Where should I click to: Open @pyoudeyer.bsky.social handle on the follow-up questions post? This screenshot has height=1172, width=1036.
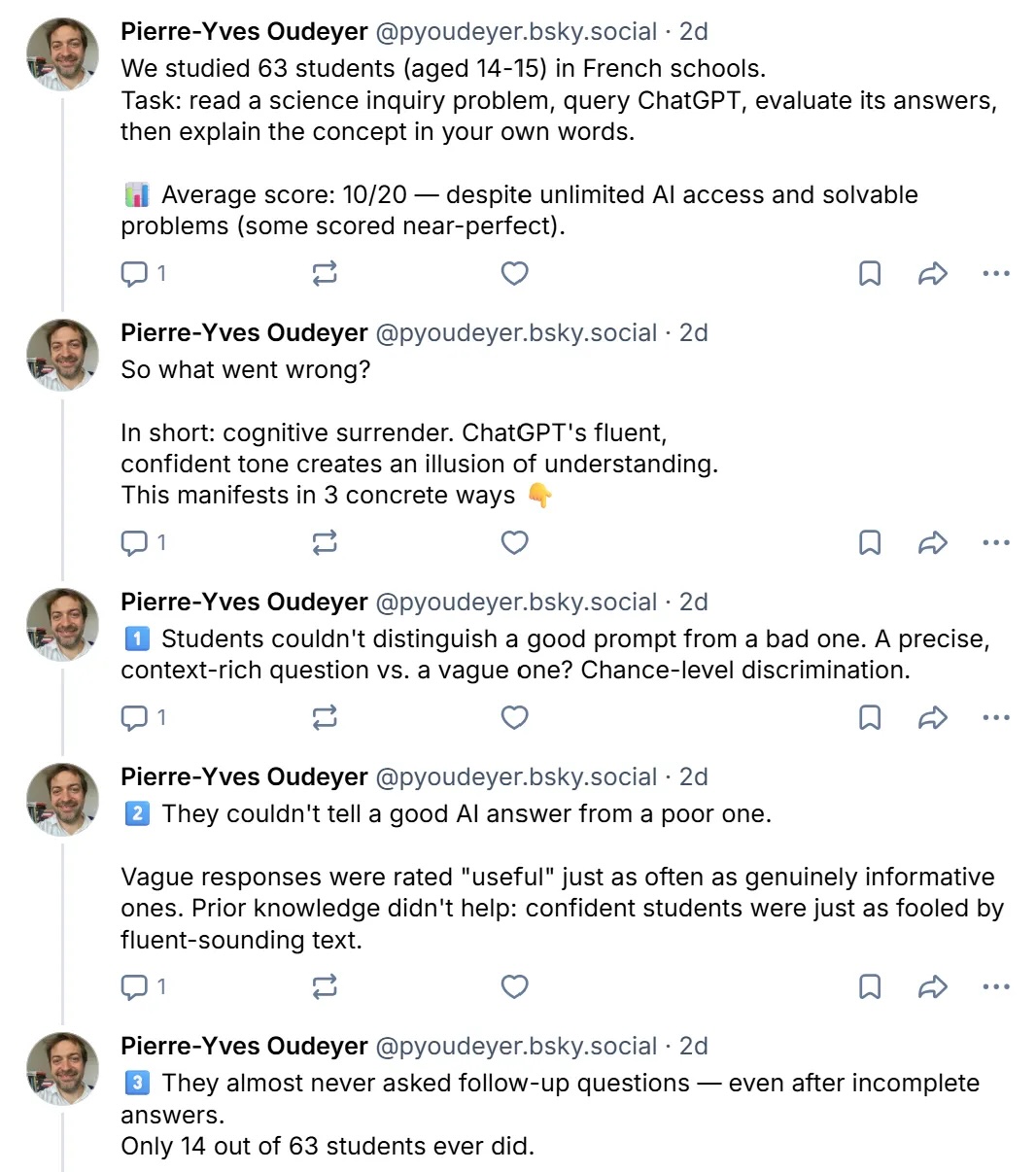(516, 1047)
